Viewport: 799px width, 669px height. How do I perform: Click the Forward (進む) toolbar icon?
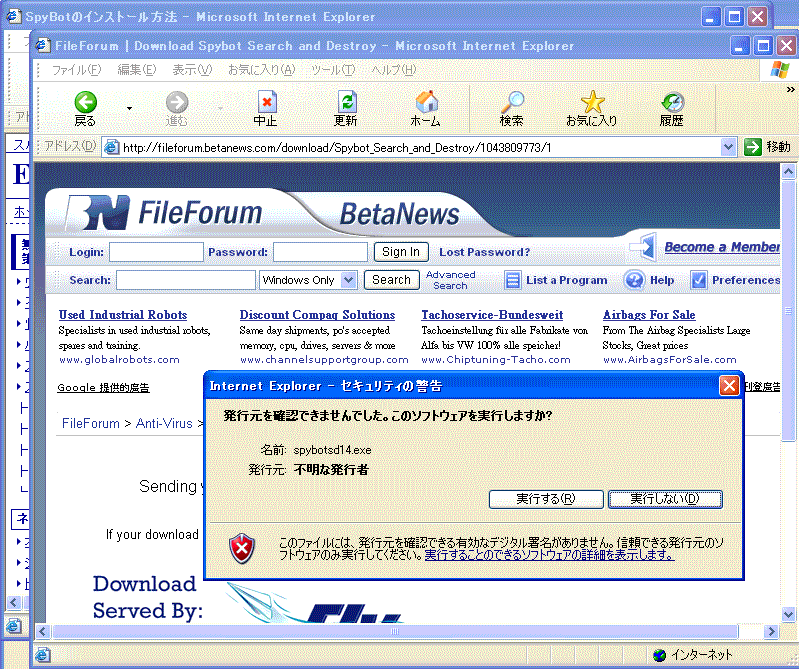[x=177, y=102]
